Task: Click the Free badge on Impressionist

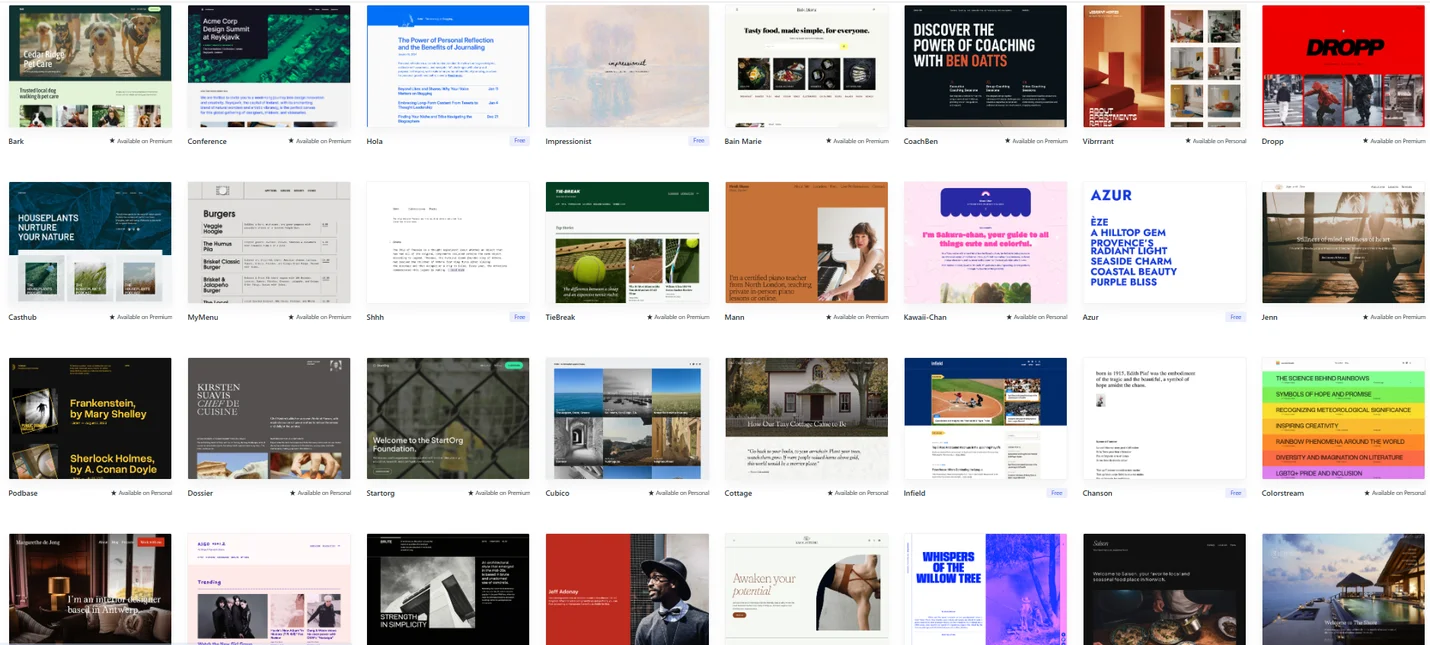Action: coord(699,141)
